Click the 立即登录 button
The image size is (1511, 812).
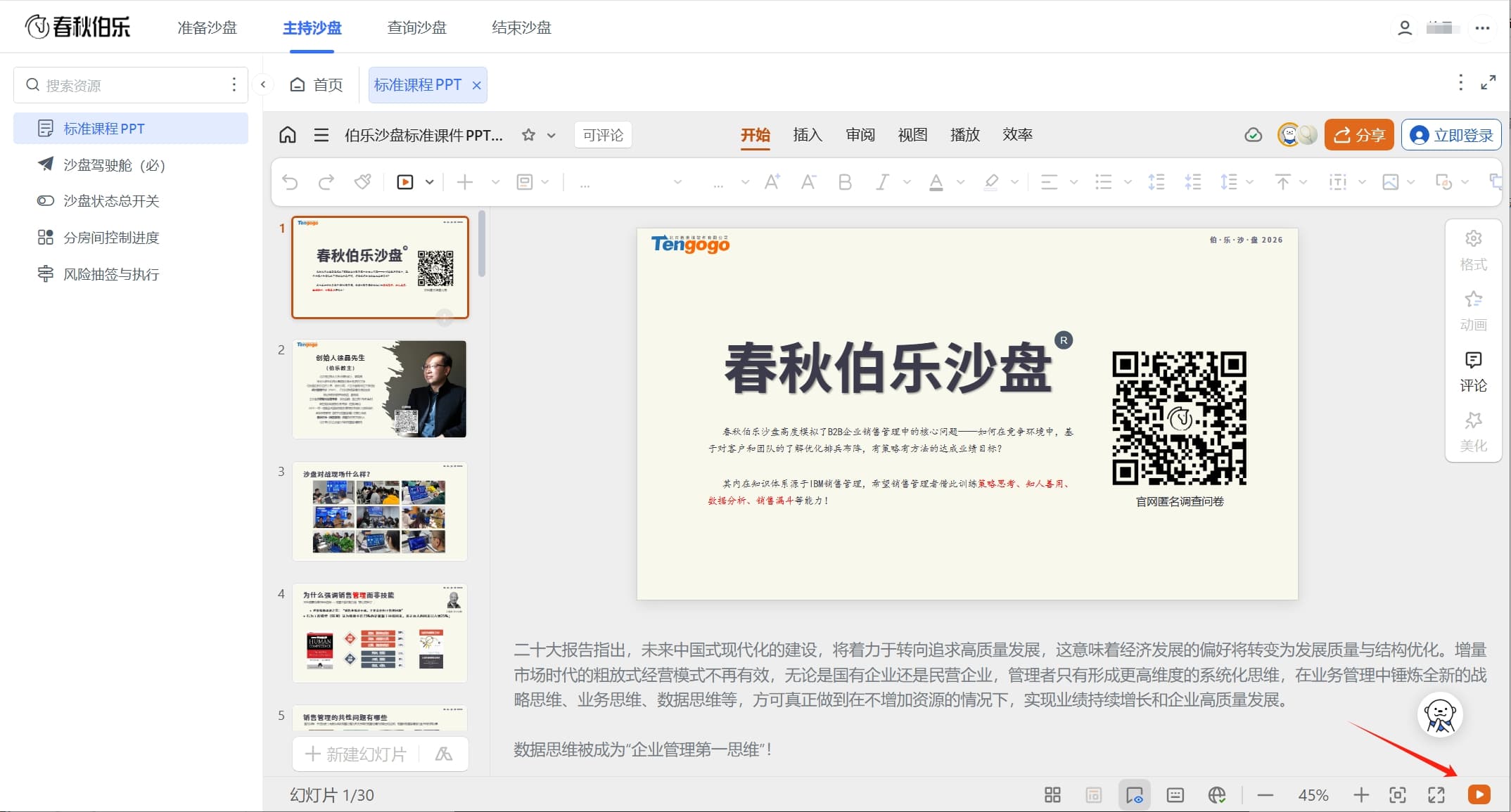(1451, 135)
